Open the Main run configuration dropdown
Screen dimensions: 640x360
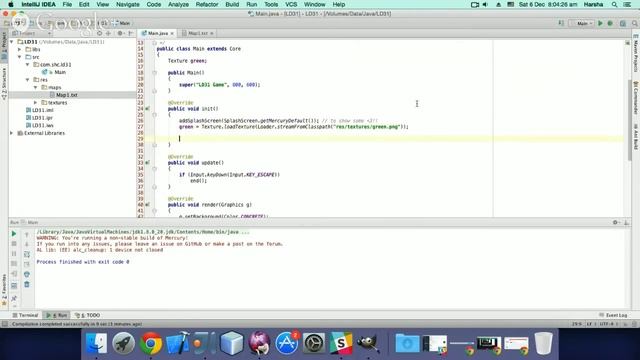click(x=582, y=24)
